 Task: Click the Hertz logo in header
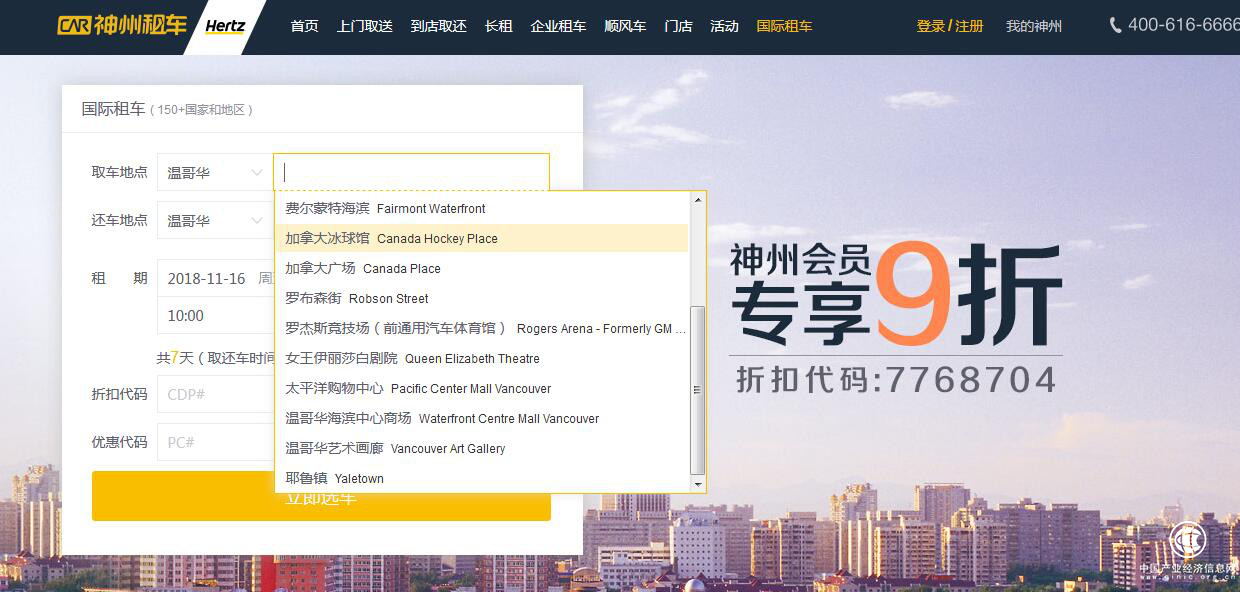click(x=225, y=26)
